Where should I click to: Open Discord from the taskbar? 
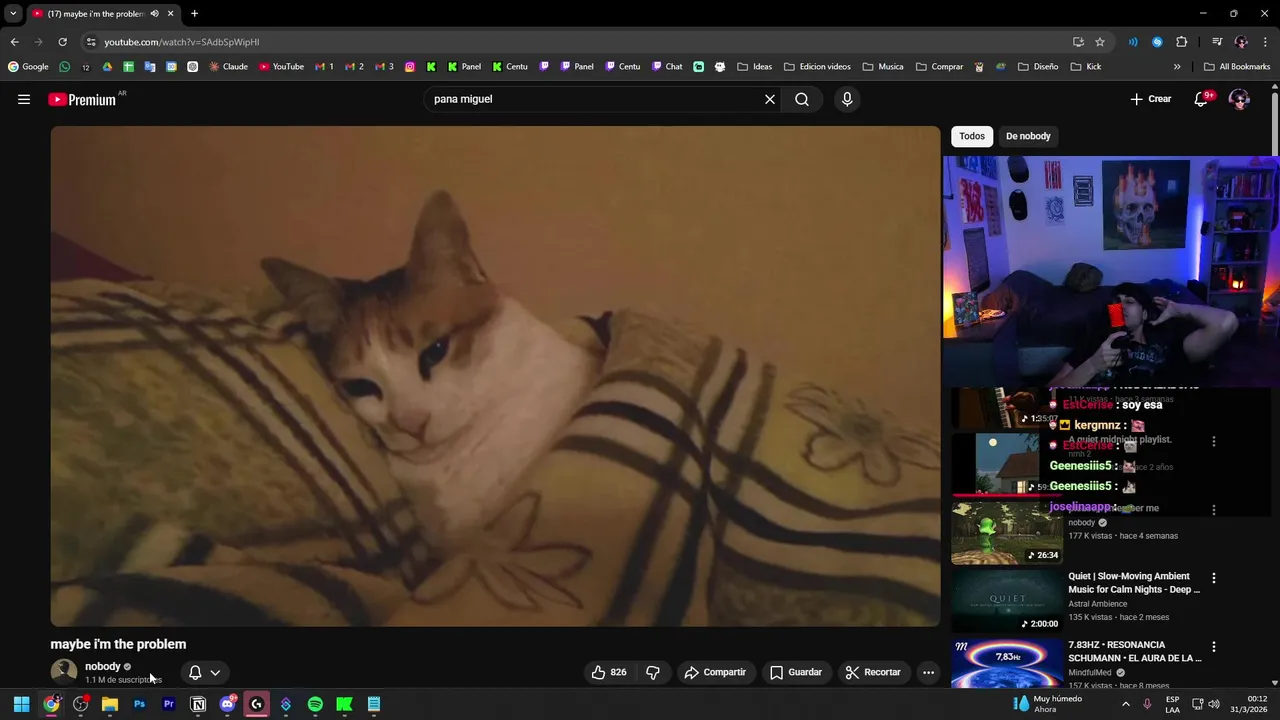coord(227,704)
